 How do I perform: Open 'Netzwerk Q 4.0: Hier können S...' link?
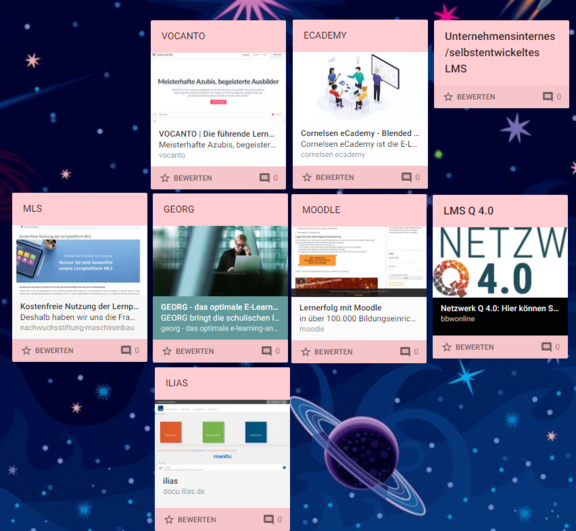tap(500, 308)
